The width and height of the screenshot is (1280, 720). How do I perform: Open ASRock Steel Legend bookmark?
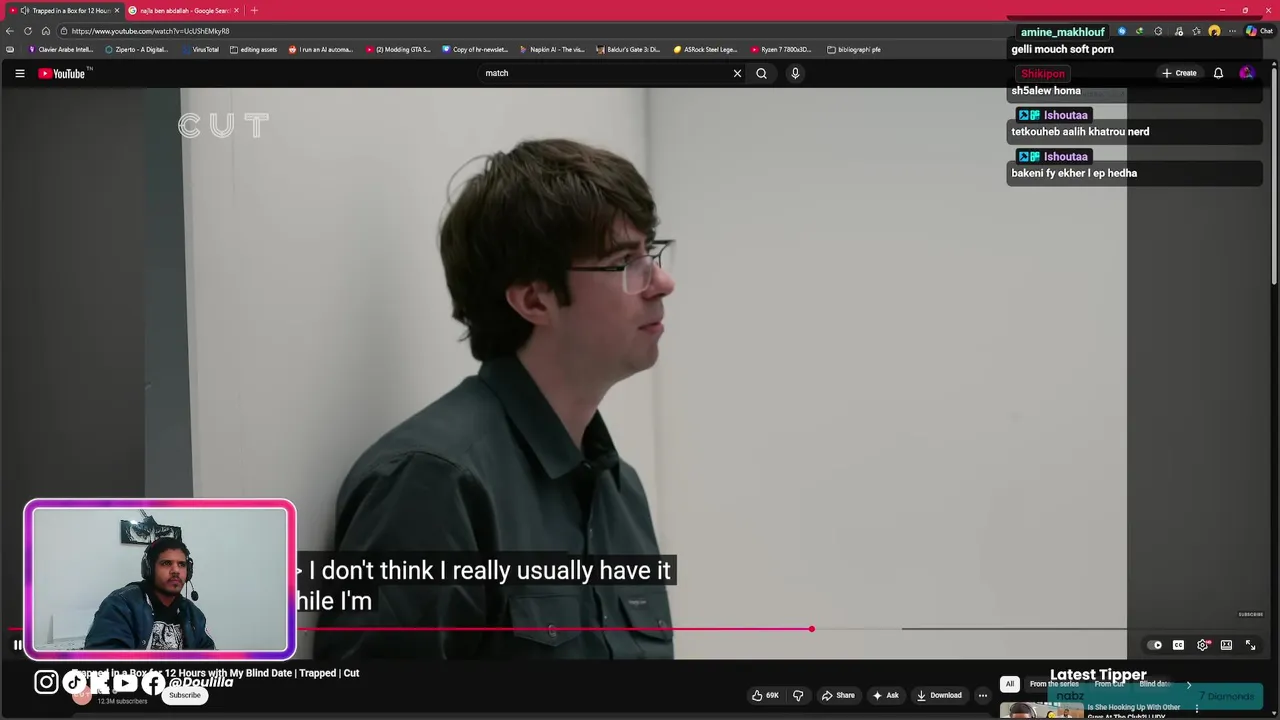(706, 49)
